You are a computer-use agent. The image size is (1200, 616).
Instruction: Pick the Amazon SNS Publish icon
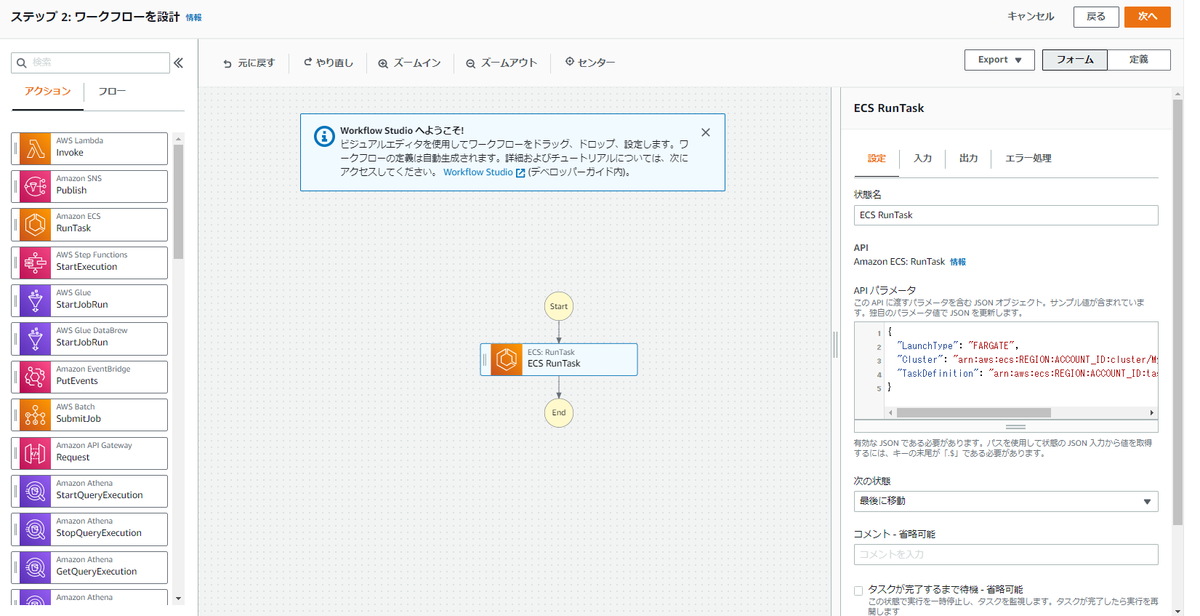coord(35,186)
